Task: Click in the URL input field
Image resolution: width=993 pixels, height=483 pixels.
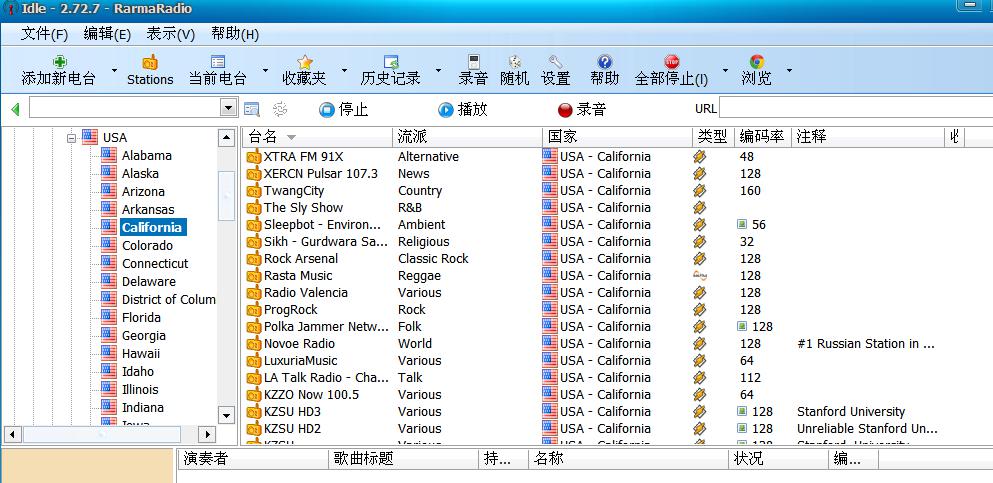Action: pyautogui.click(x=856, y=108)
